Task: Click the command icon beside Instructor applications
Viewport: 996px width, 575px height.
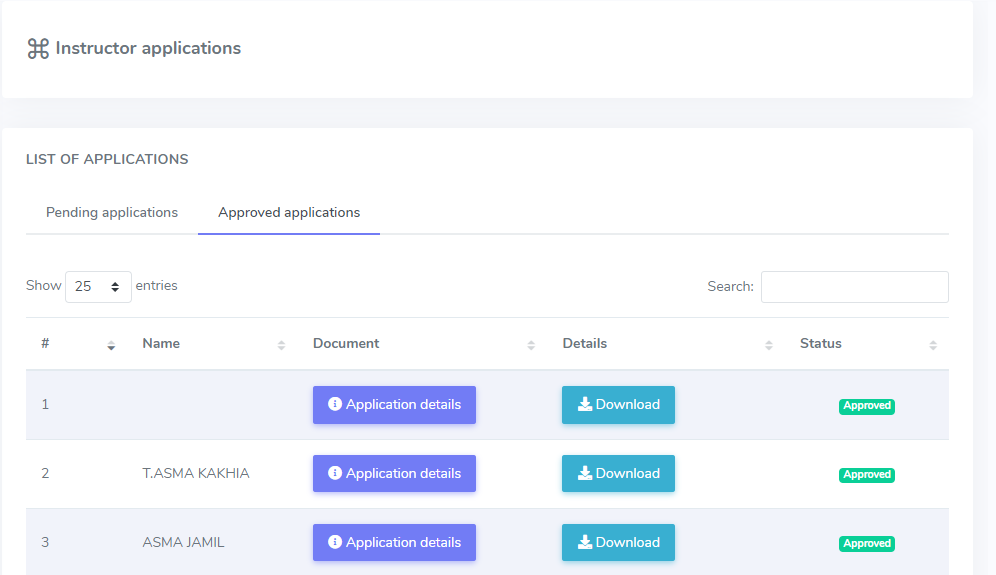Action: click(38, 48)
